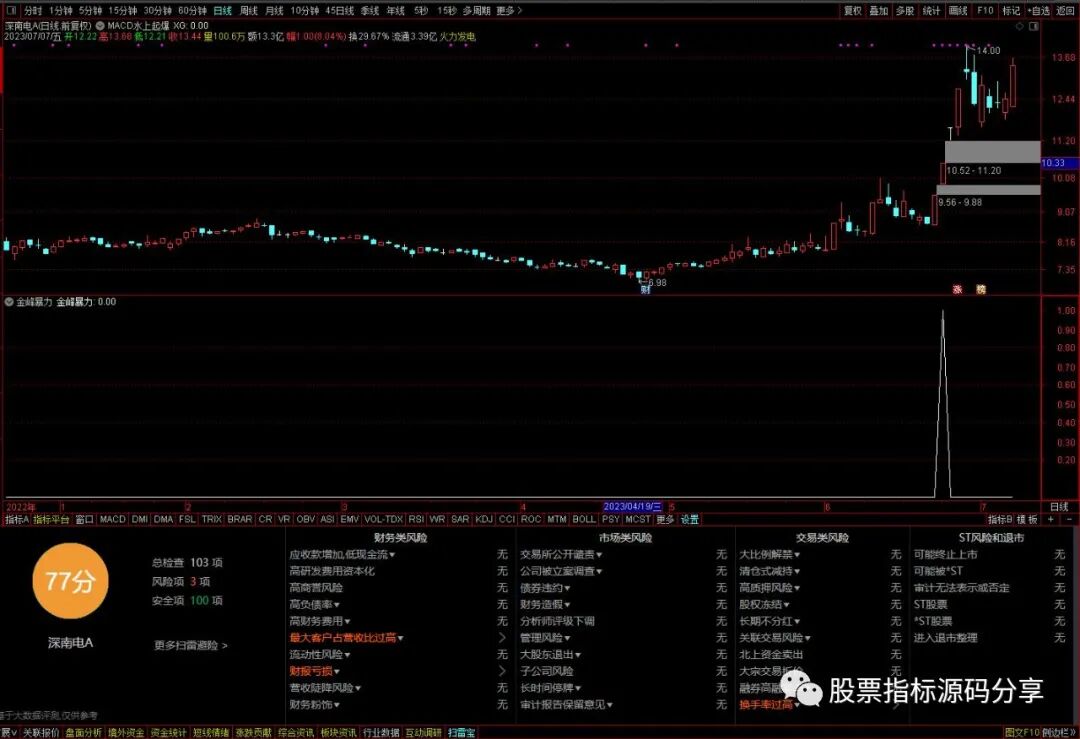The height and width of the screenshot is (739, 1080).
Task: Open arrow right of 最大客户占营收比过高
Action: [502, 638]
